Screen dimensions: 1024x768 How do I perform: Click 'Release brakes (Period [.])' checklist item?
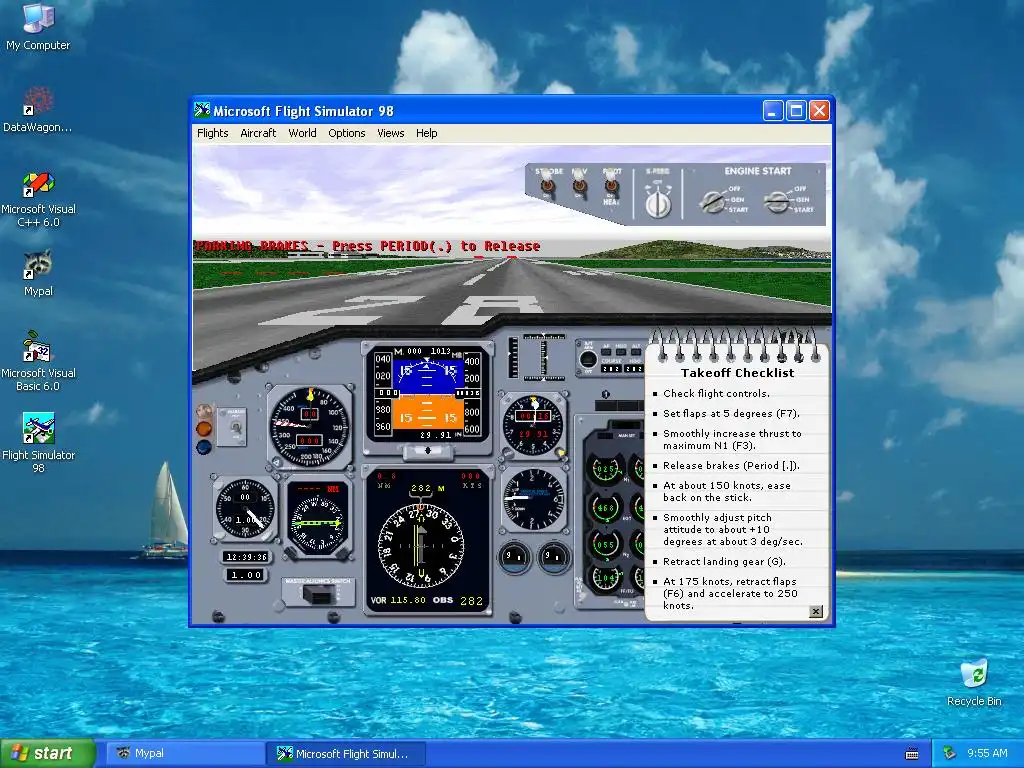tap(731, 466)
